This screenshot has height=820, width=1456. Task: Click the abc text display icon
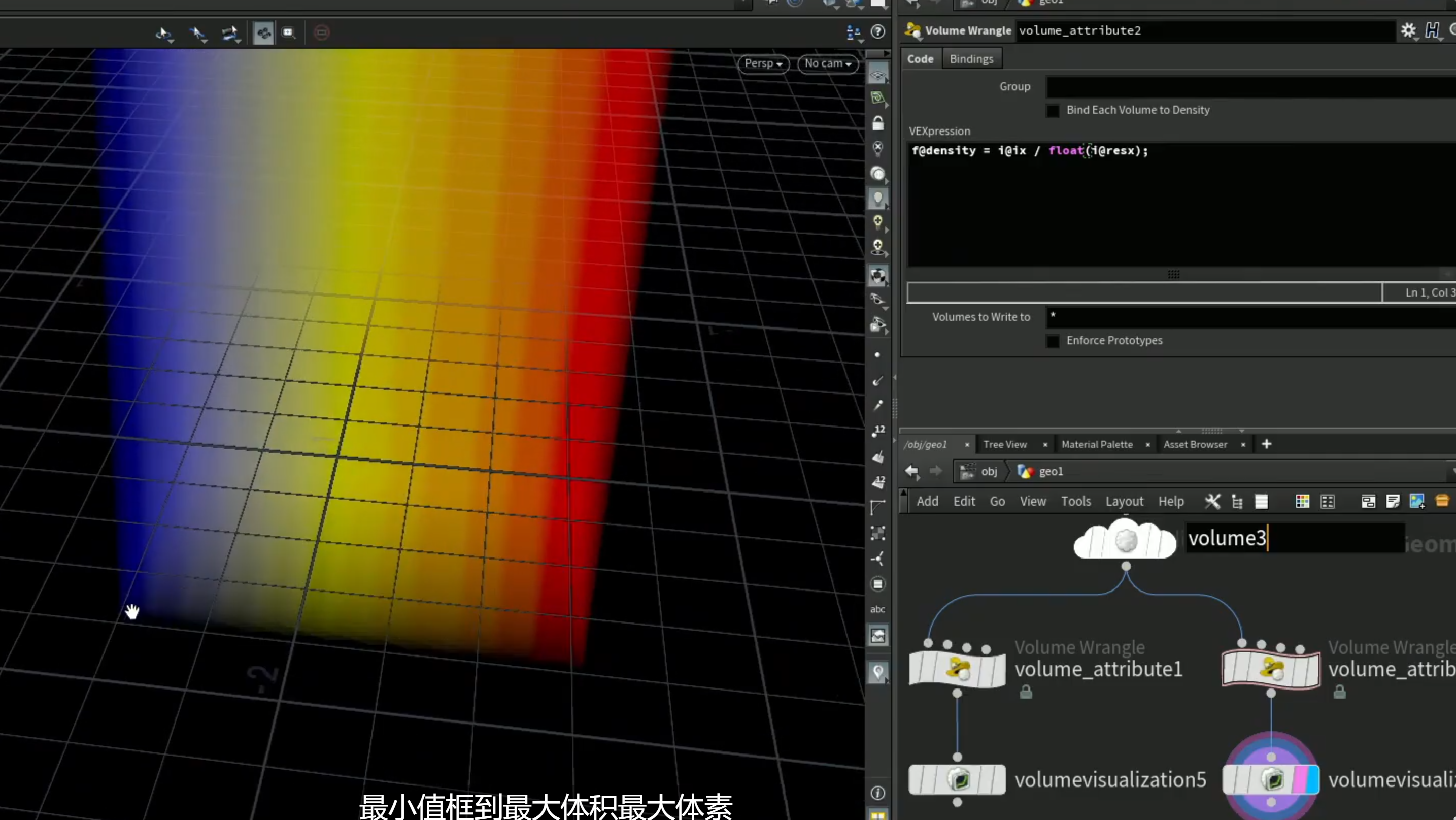[x=877, y=609]
